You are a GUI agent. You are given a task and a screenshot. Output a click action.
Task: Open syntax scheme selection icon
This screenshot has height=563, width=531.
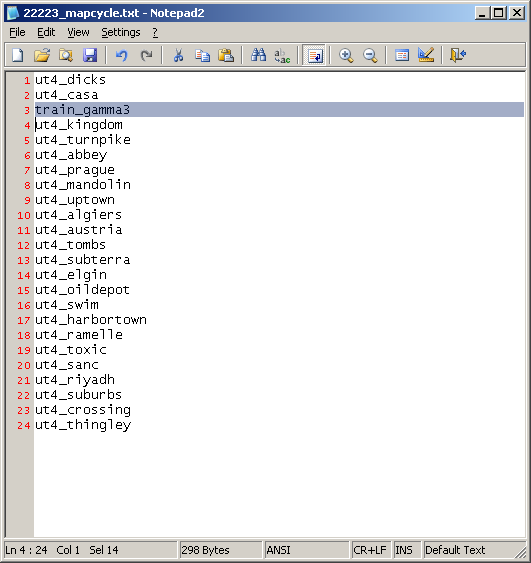[x=402, y=55]
